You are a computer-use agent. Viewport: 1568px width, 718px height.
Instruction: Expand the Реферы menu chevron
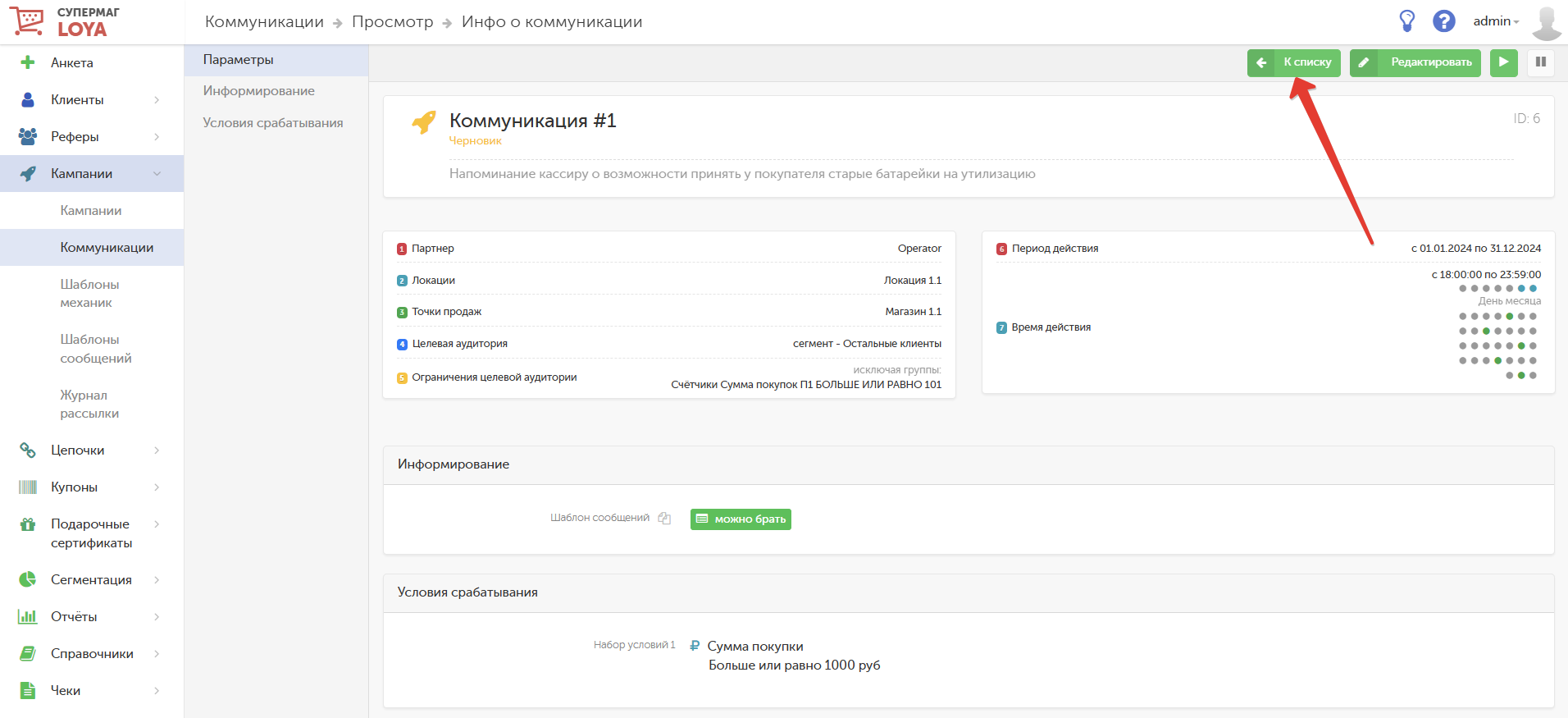point(157,136)
